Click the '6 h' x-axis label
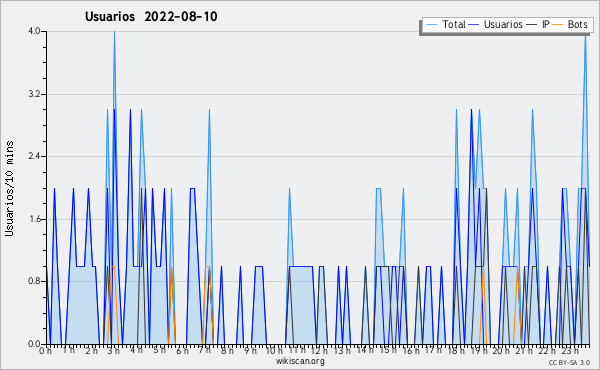The image size is (600, 370). pyautogui.click(x=182, y=351)
